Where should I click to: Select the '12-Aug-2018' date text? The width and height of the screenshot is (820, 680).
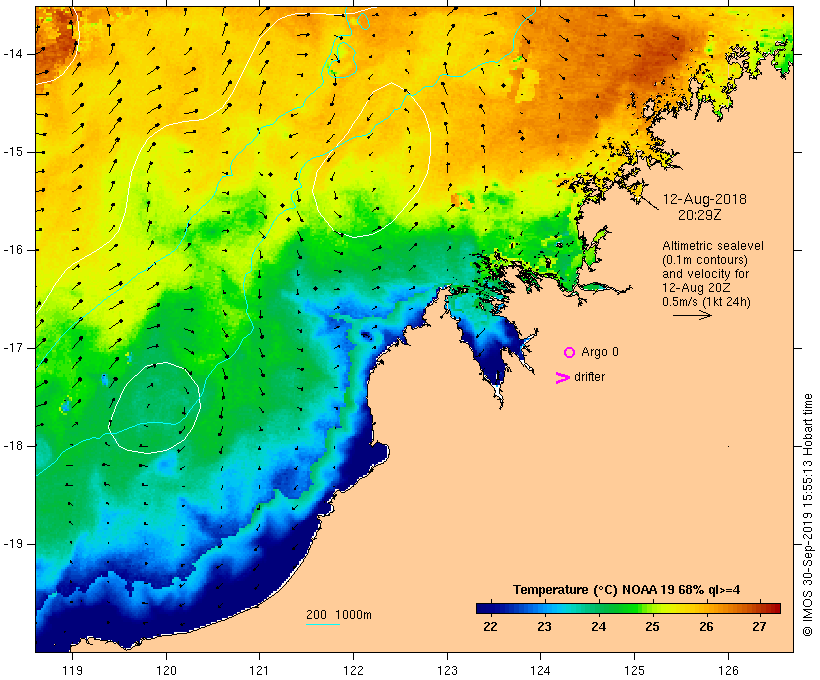click(704, 199)
